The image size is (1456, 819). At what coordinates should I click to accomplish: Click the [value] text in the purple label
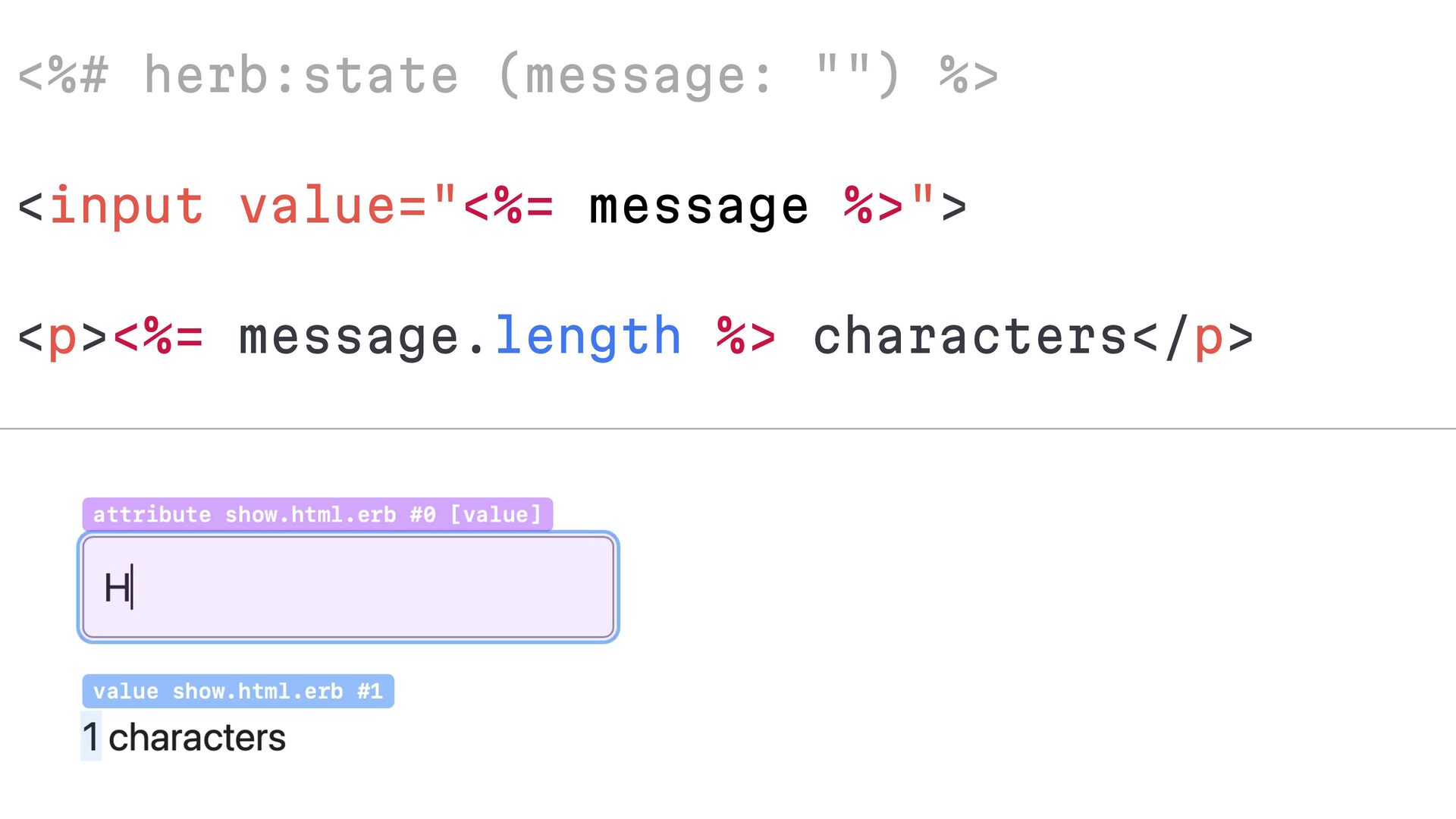click(x=496, y=514)
